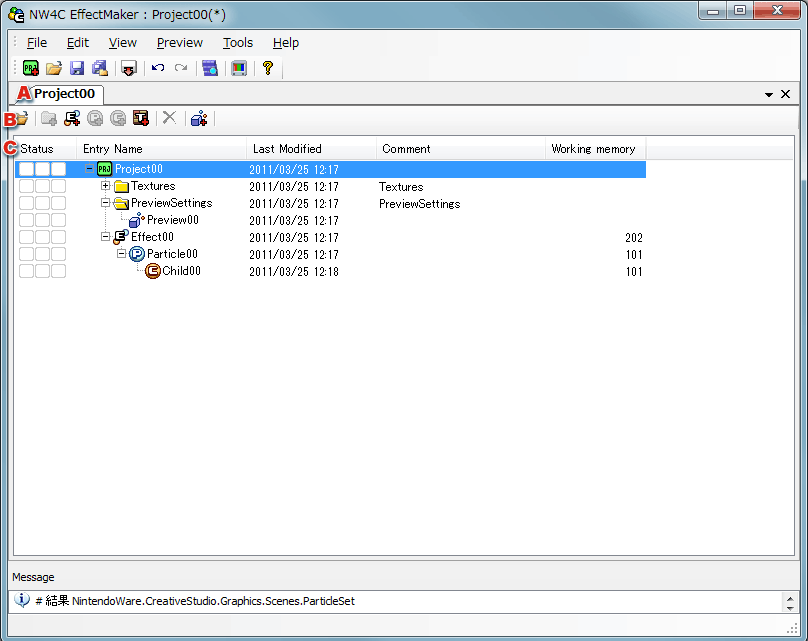Redo the last undone action
Screen dimensions: 808x641
tap(181, 68)
